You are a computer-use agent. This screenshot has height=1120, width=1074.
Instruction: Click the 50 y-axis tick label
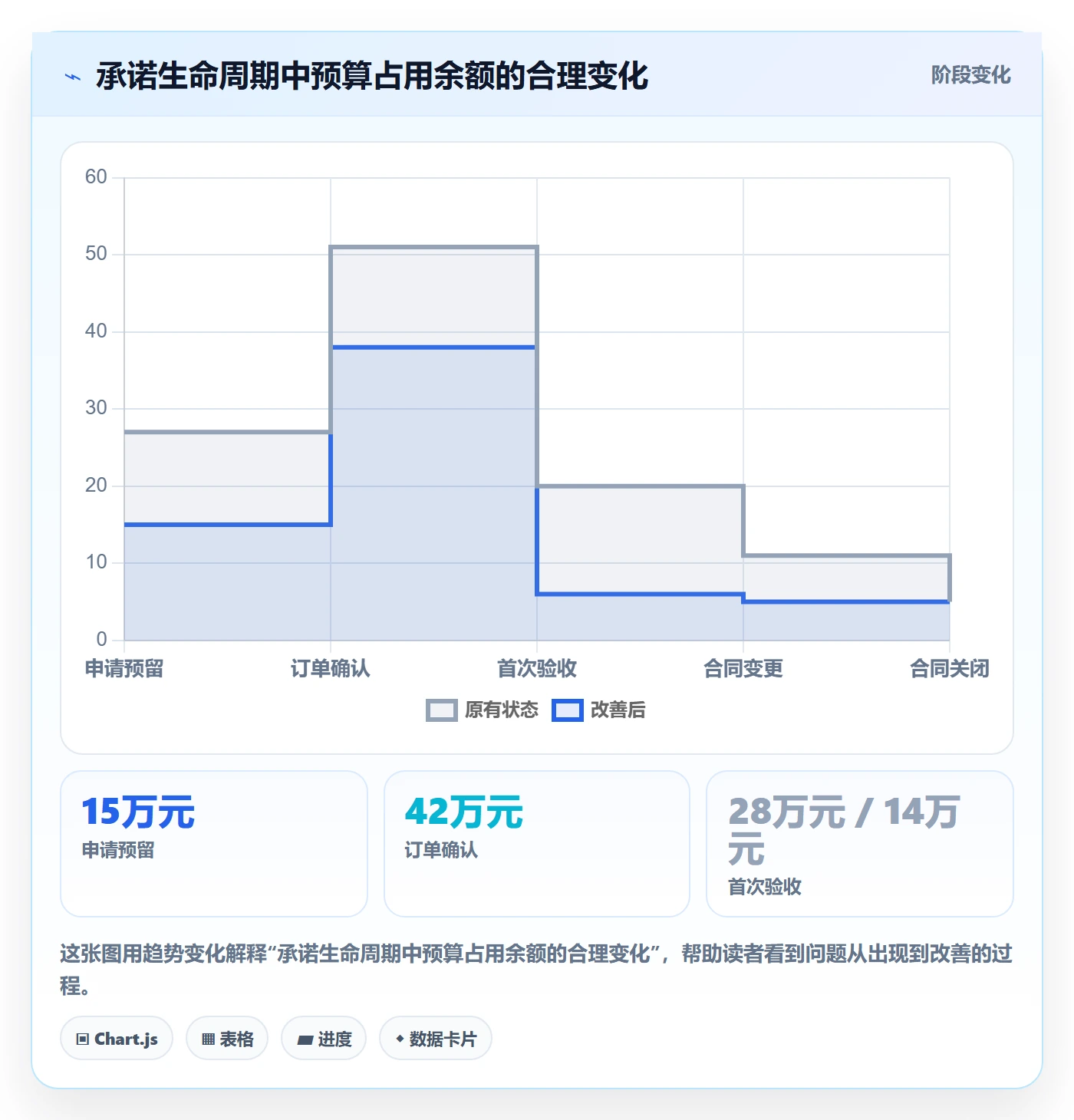[96, 254]
